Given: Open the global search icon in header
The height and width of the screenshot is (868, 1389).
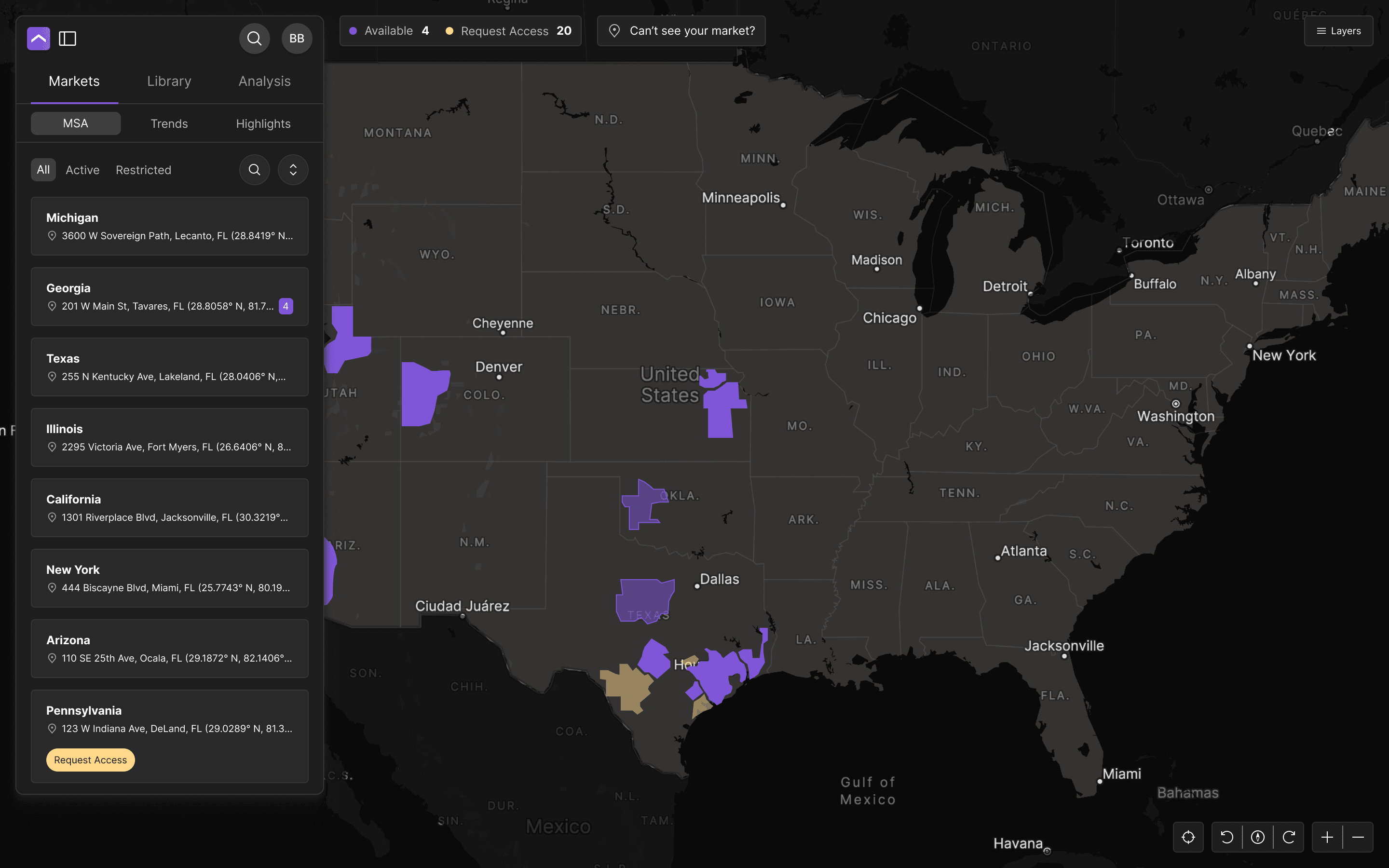Looking at the screenshot, I should [254, 39].
